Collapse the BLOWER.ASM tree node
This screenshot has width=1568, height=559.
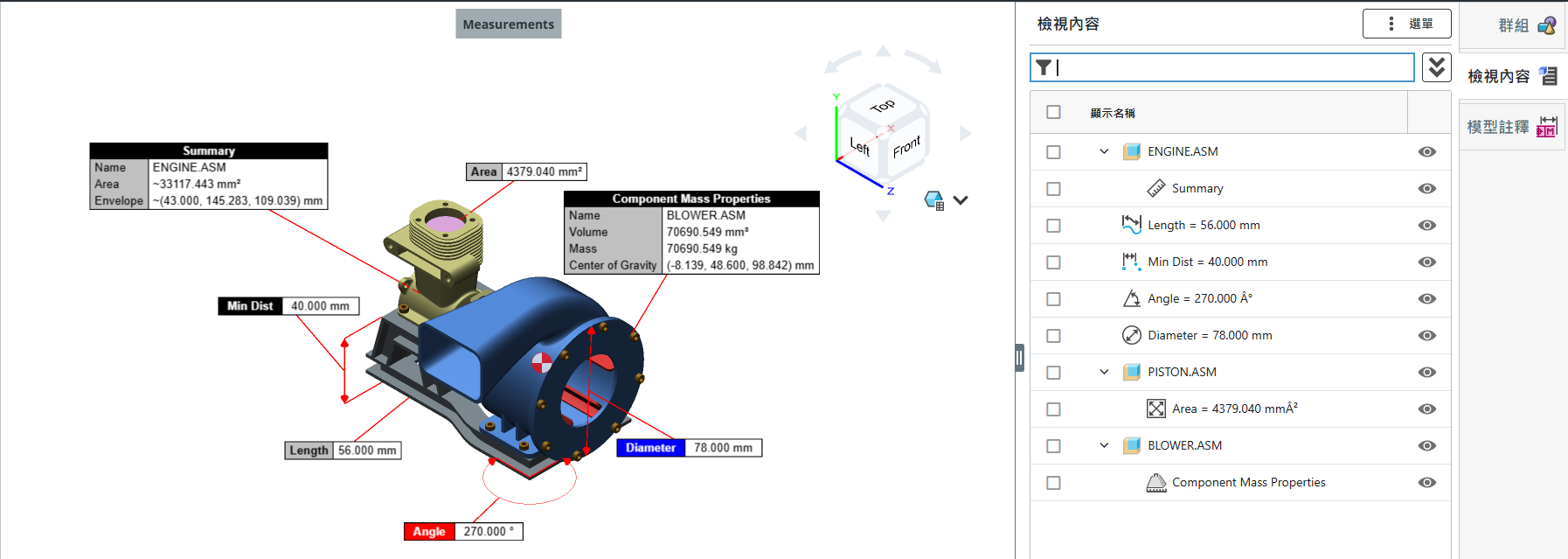pos(1104,445)
